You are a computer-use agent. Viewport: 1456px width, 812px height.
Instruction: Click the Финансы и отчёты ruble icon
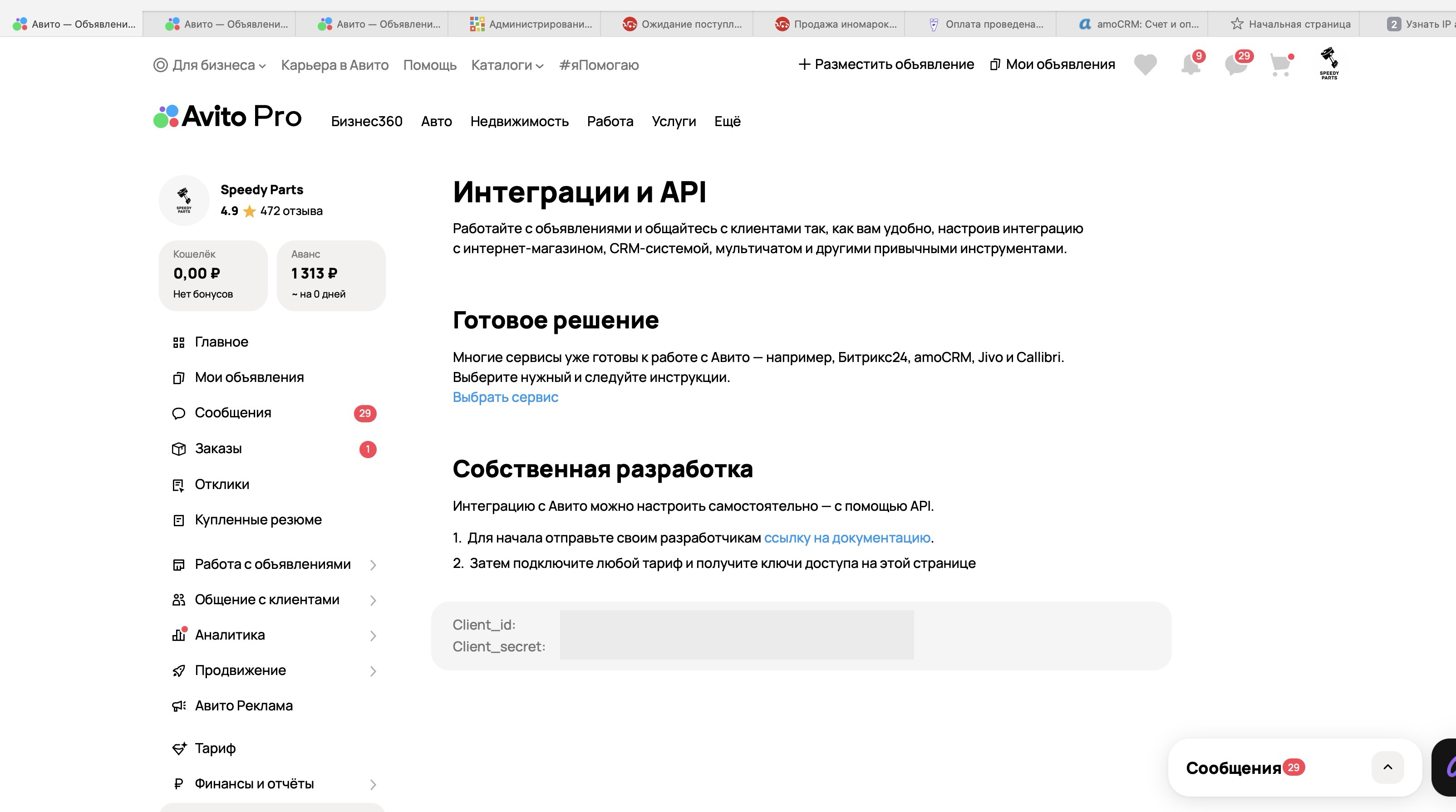coord(179,784)
